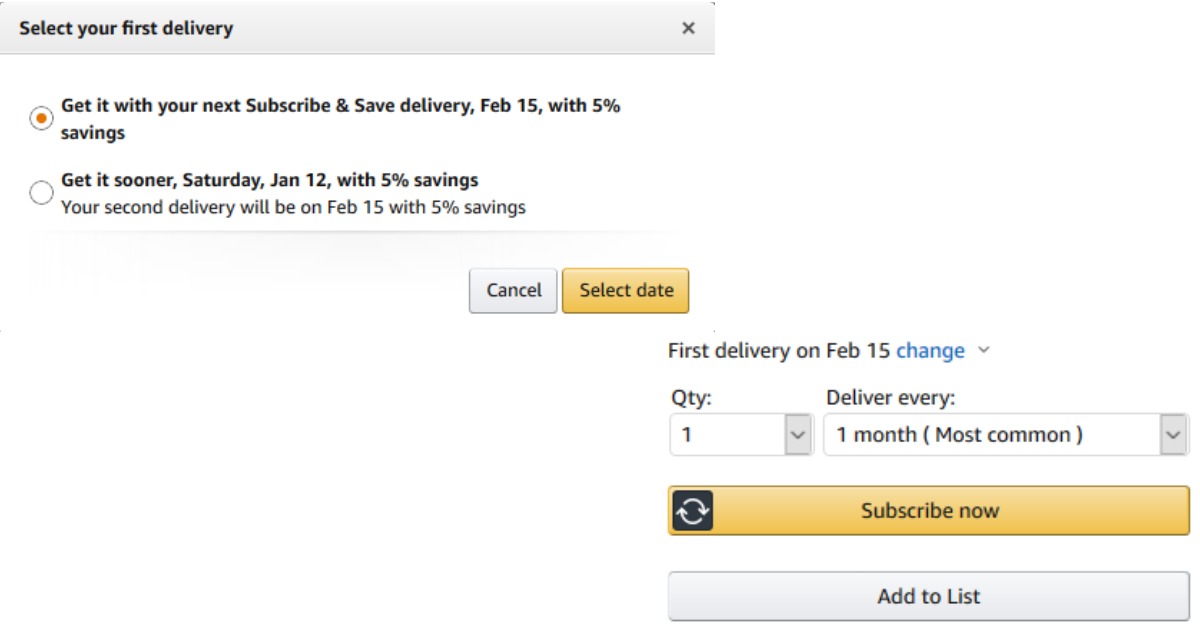The image size is (1200, 630).
Task: Click the Subscribe now button
Action: (x=929, y=511)
